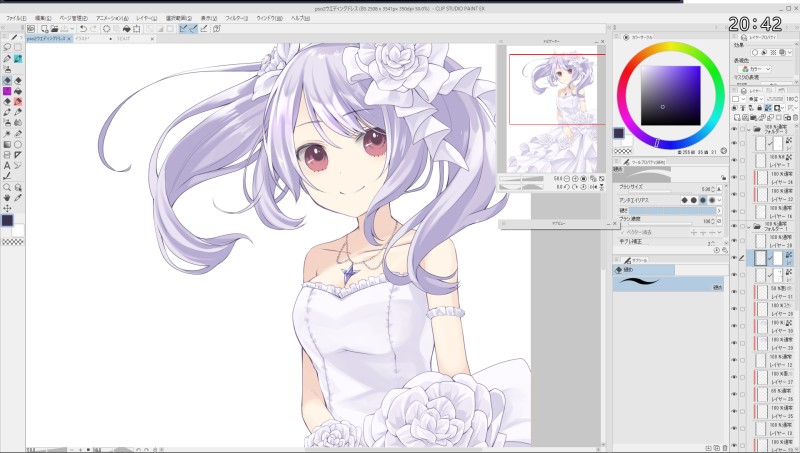The image size is (800, 453).
Task: Click the New raster layer icon in Layer panel
Action: tap(737, 117)
